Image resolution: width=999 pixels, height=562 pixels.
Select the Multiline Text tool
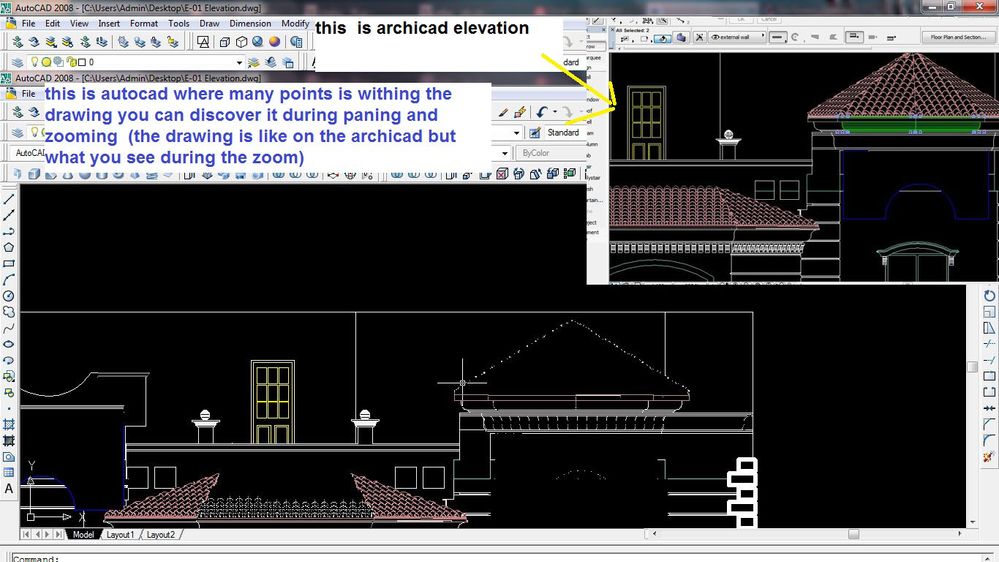pyautogui.click(x=9, y=489)
